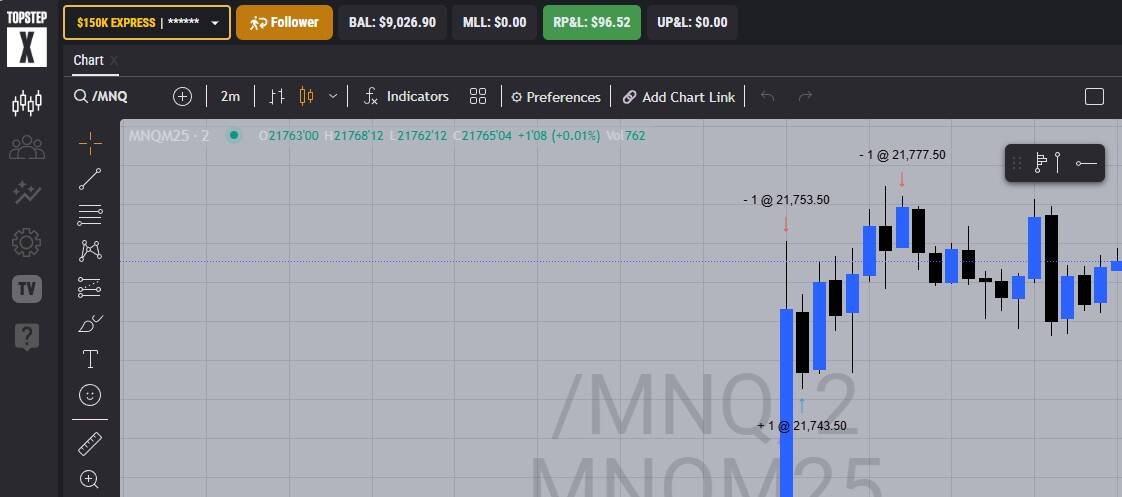
Task: Open the emoji sticker tool
Action: 90,395
